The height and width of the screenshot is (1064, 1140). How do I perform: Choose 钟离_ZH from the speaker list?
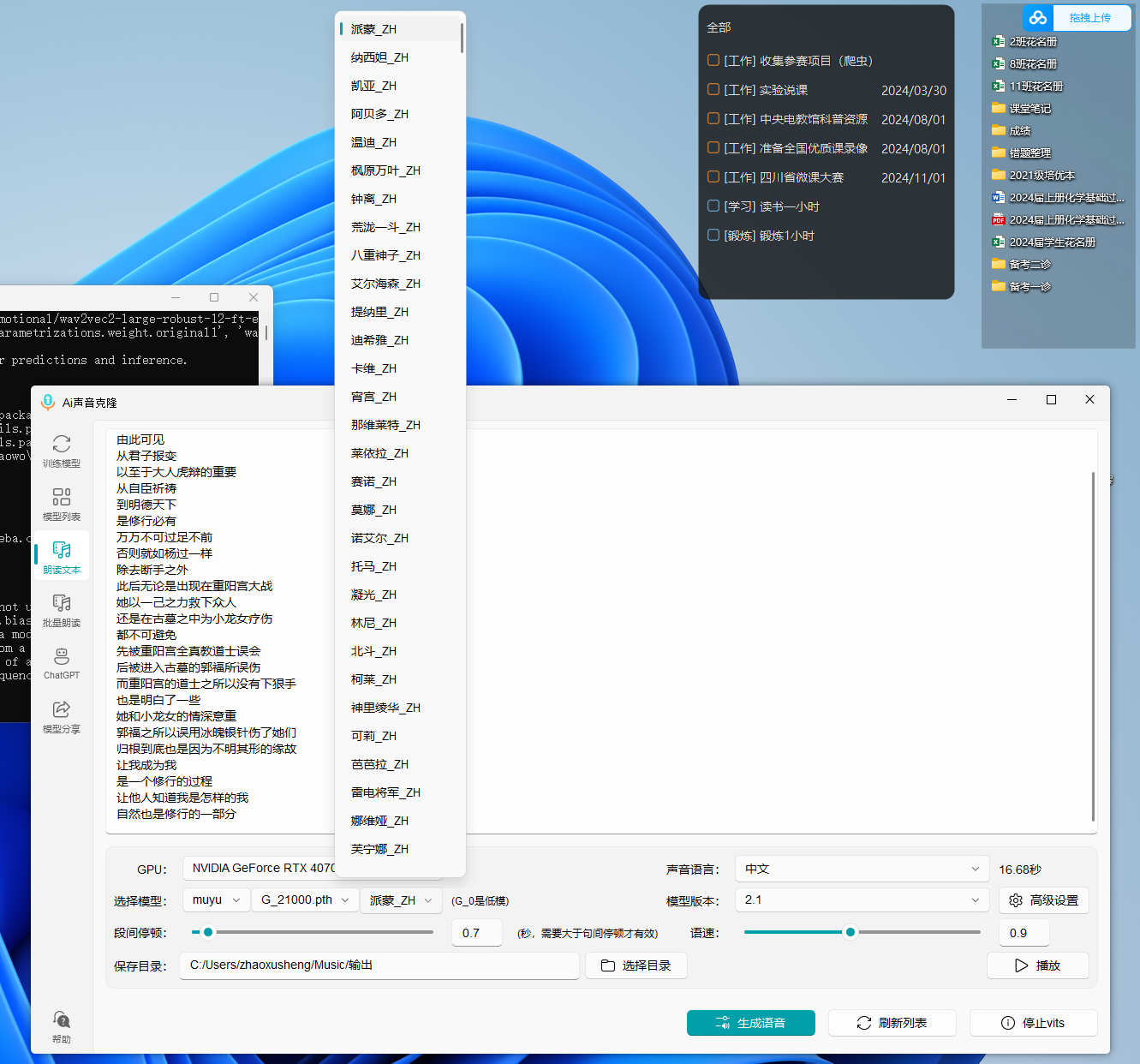tap(373, 199)
